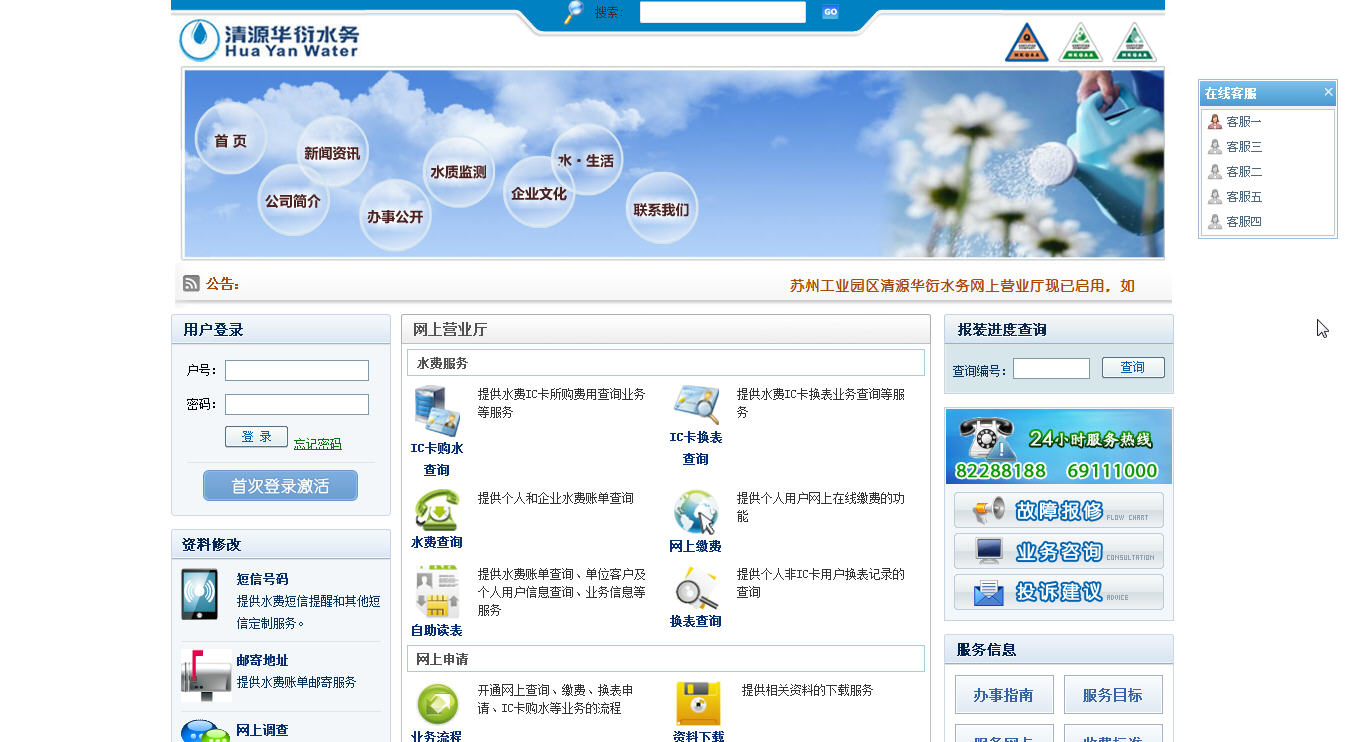Open the IC卡购水查询 text link

[437, 459]
